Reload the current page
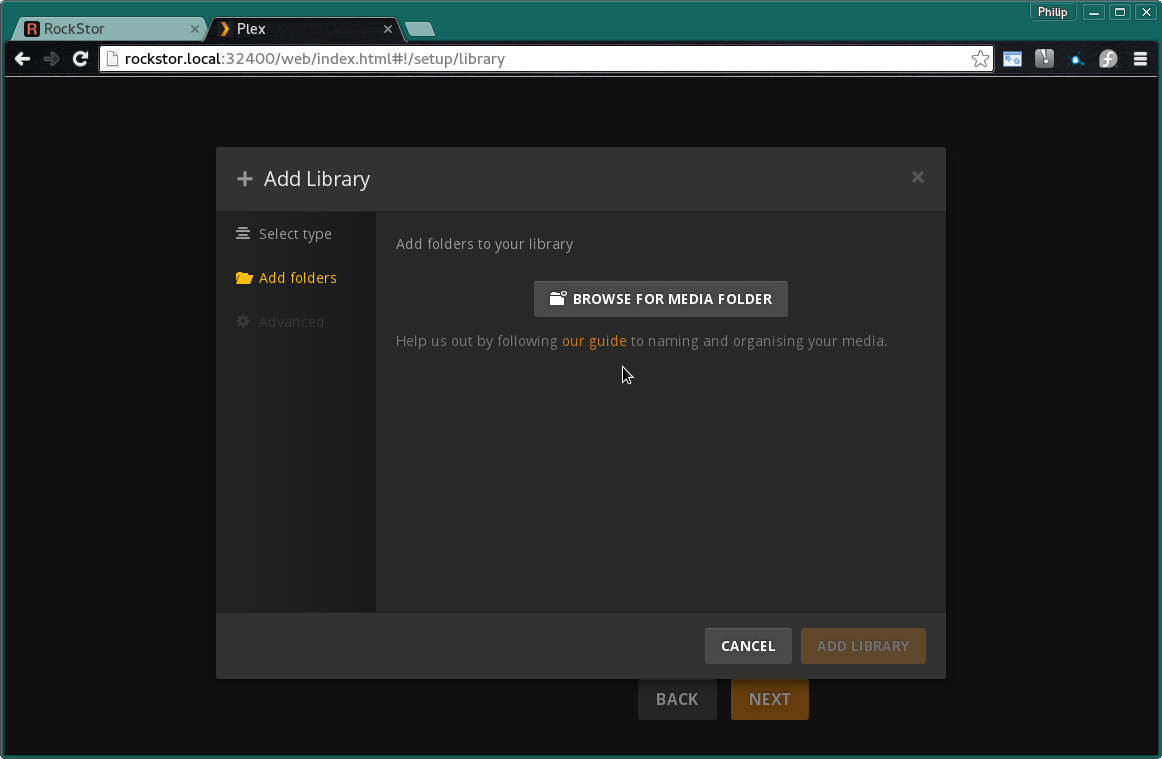 click(x=81, y=59)
